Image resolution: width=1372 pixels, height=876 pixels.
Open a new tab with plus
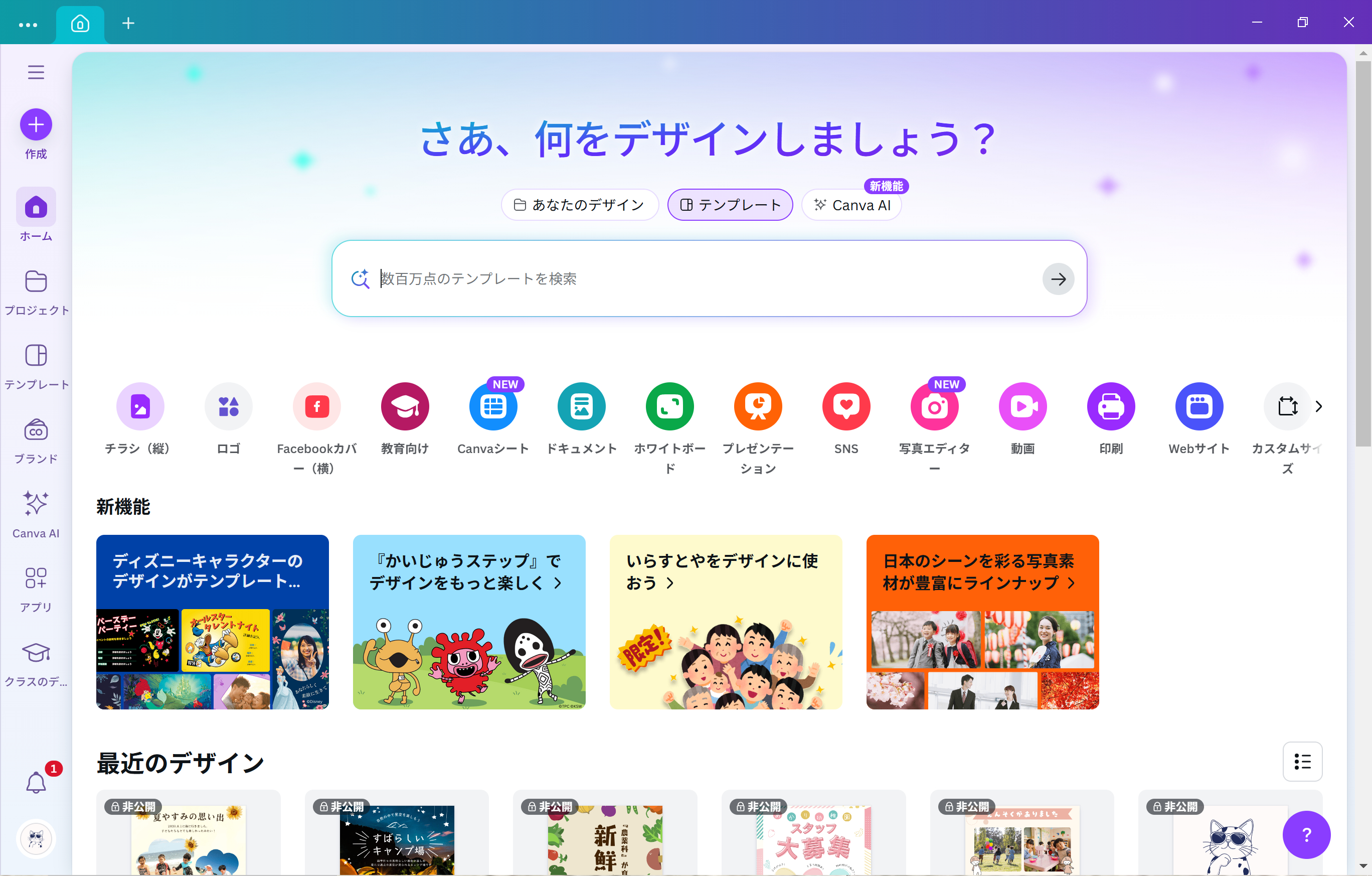point(129,24)
